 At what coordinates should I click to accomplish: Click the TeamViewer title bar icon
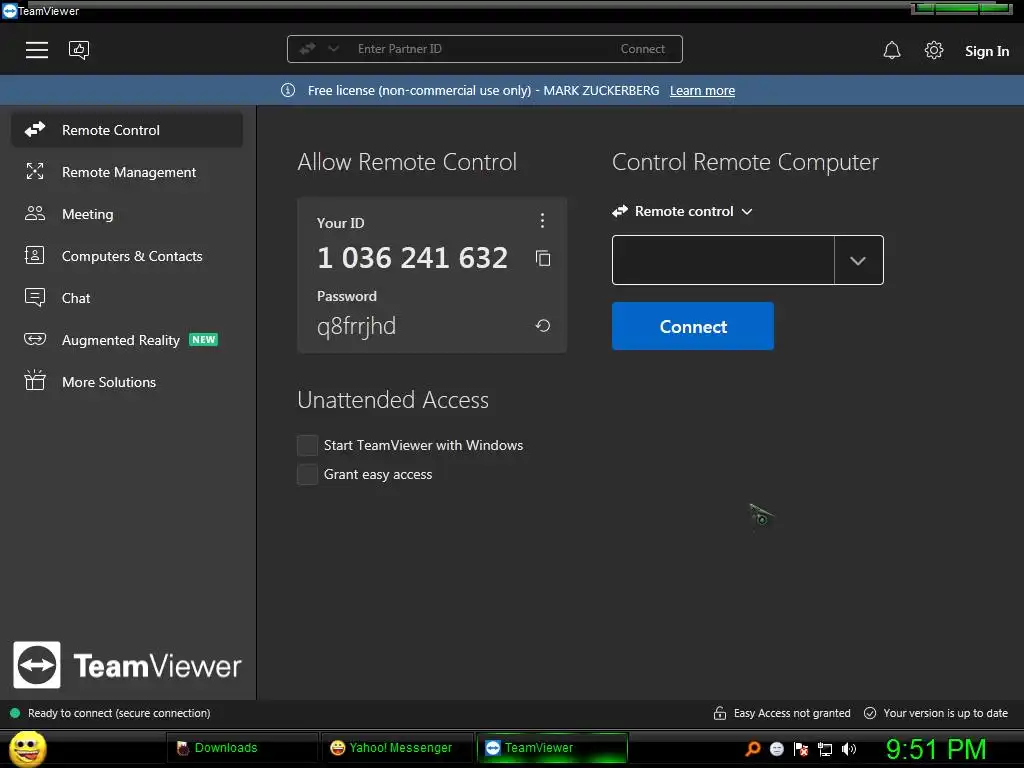tap(10, 10)
